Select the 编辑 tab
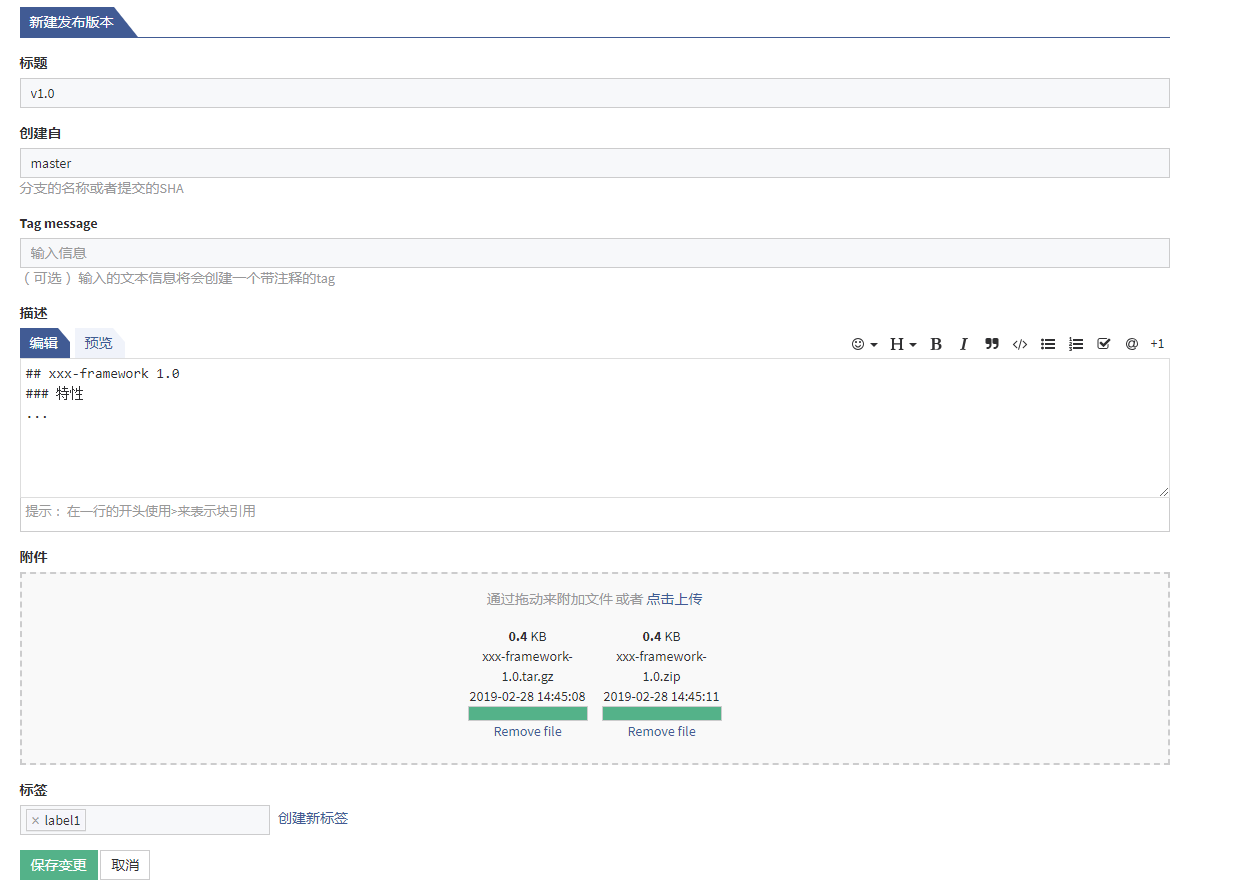Screen dimensions: 1249x889 [44, 343]
